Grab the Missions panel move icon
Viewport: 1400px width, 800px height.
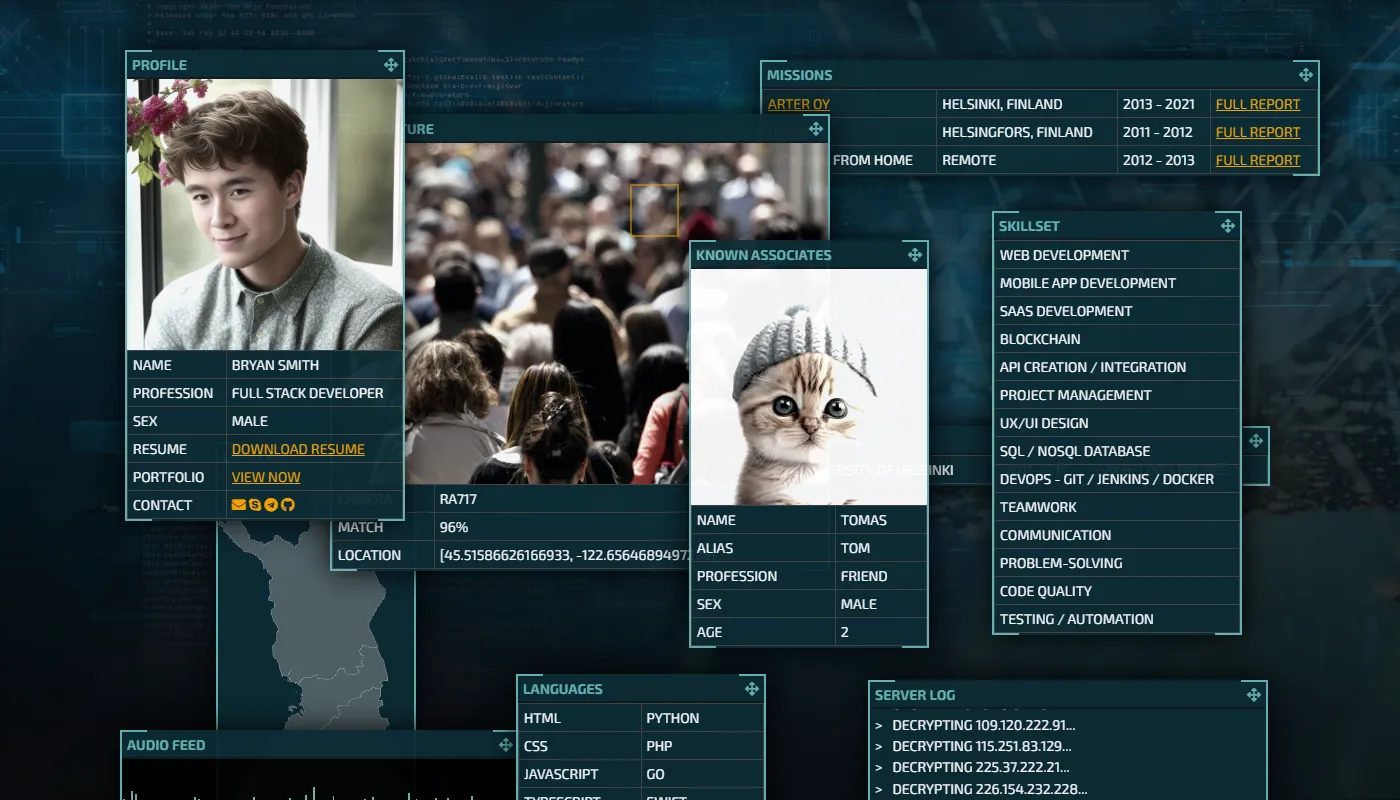click(x=1305, y=75)
